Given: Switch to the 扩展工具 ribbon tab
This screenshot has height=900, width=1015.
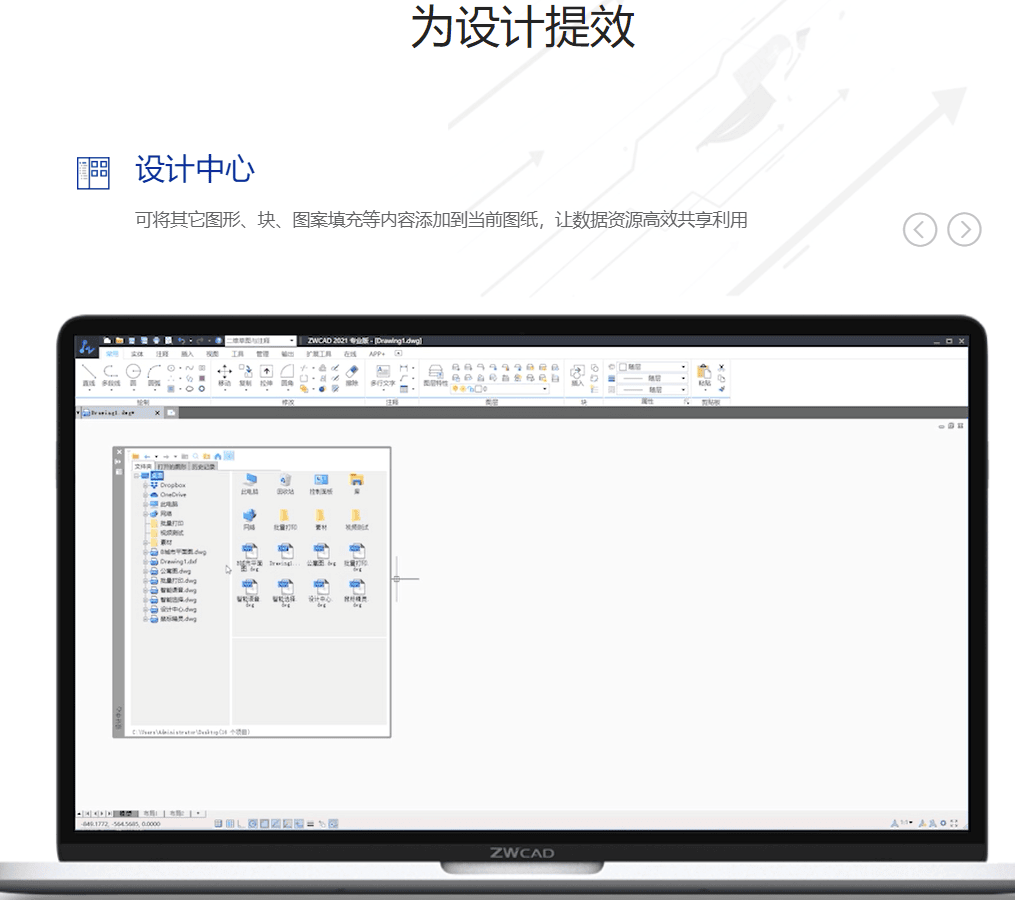Looking at the screenshot, I should [318, 354].
